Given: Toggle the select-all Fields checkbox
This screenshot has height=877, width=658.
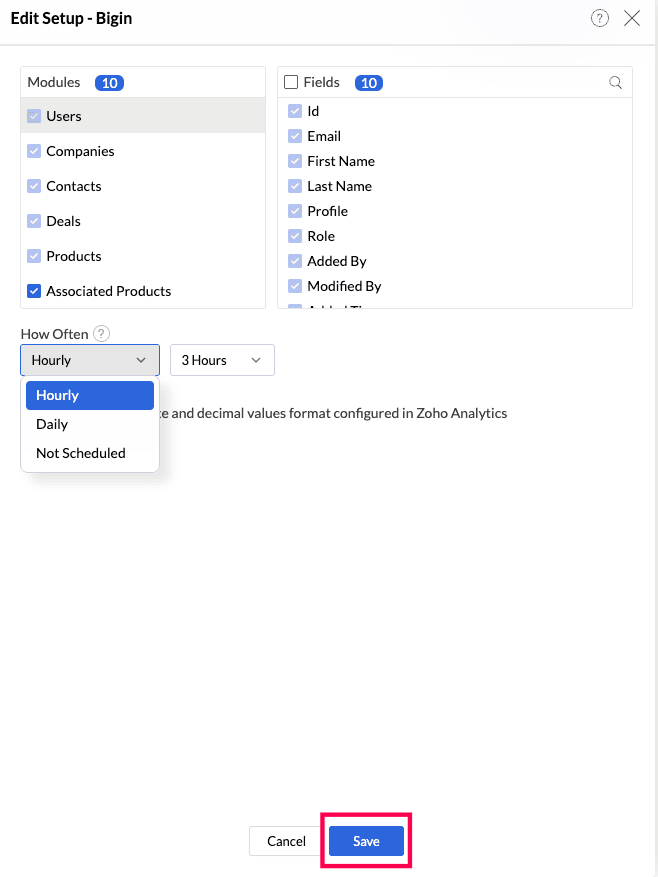Looking at the screenshot, I should 291,82.
